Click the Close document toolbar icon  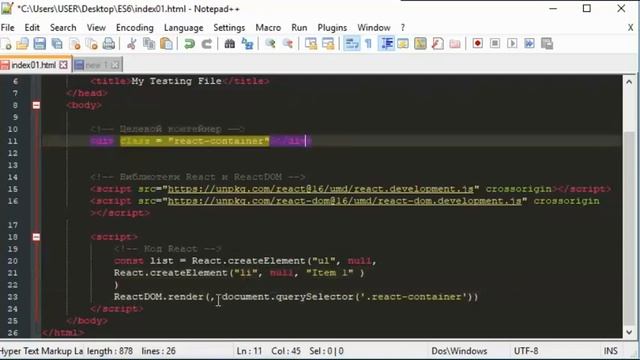pyautogui.click(x=75, y=44)
